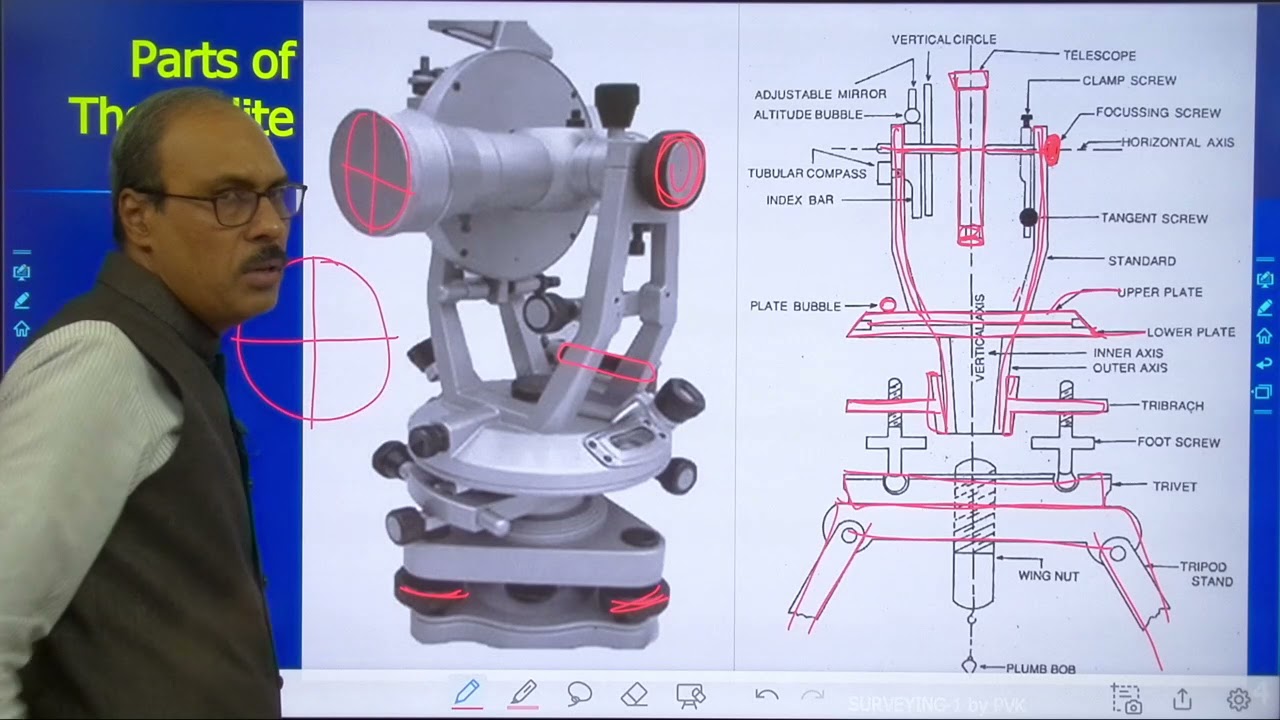Click the right sidebar pencil icon
The image size is (1280, 720).
(x=1264, y=307)
